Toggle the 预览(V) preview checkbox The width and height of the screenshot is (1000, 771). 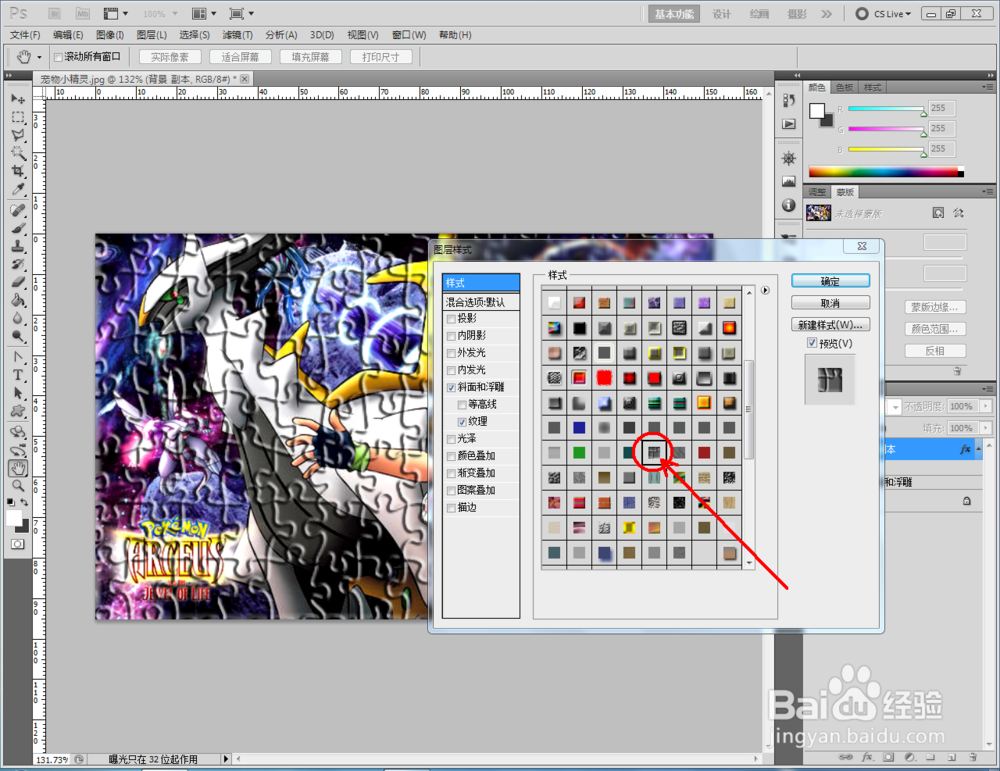tap(812, 343)
